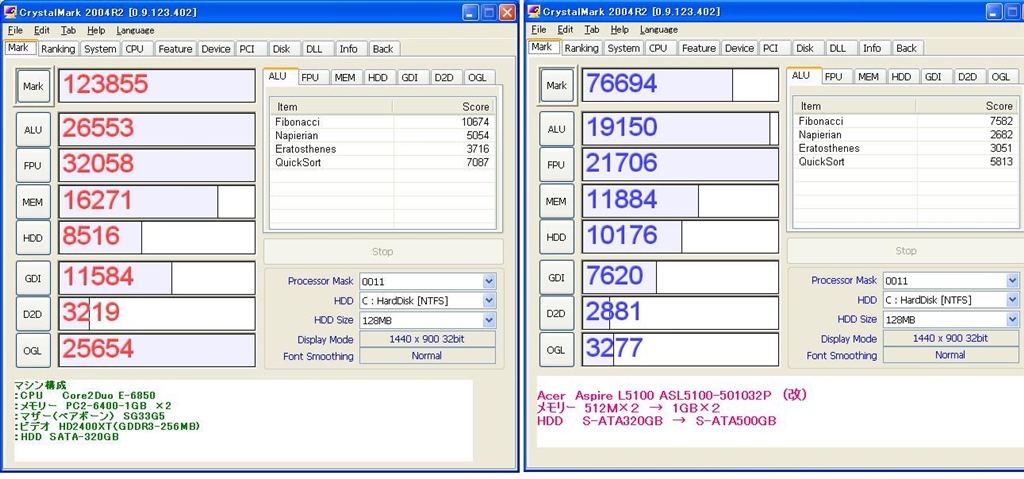This screenshot has height=479, width=1024.
Task: Open the File menu in left window
Action: tap(15, 30)
